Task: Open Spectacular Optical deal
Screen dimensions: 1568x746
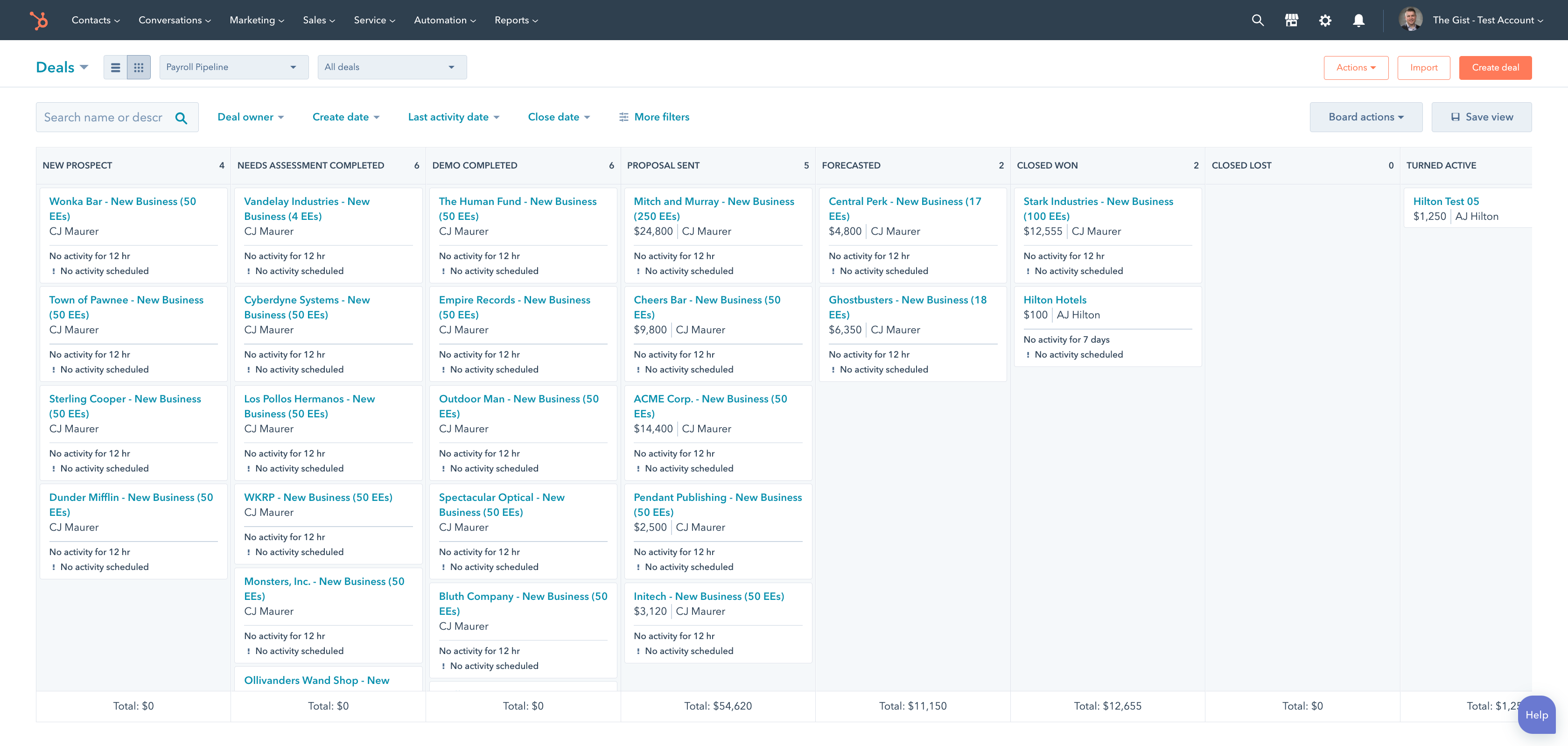Action: pos(502,504)
